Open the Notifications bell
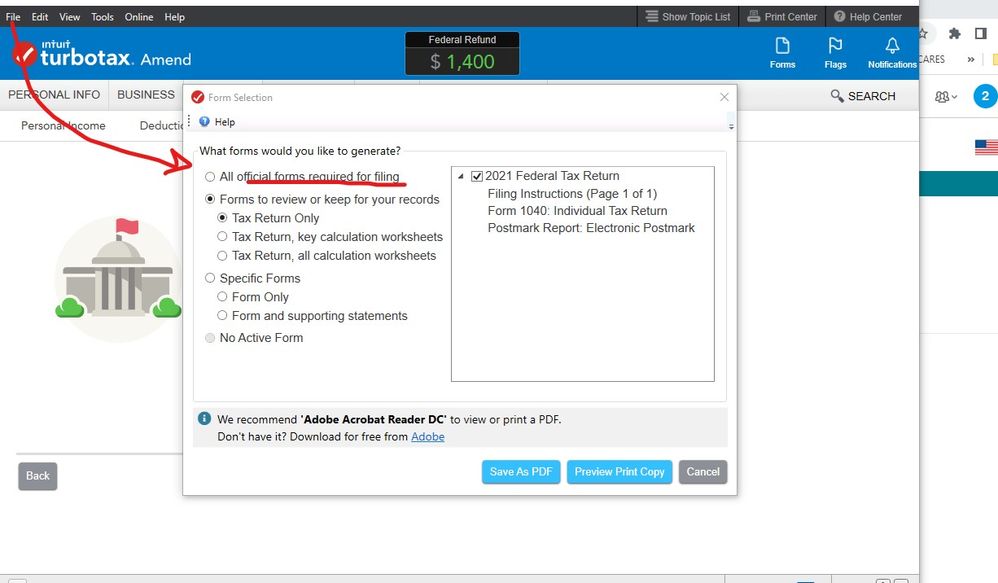The width and height of the screenshot is (998, 583). click(892, 53)
